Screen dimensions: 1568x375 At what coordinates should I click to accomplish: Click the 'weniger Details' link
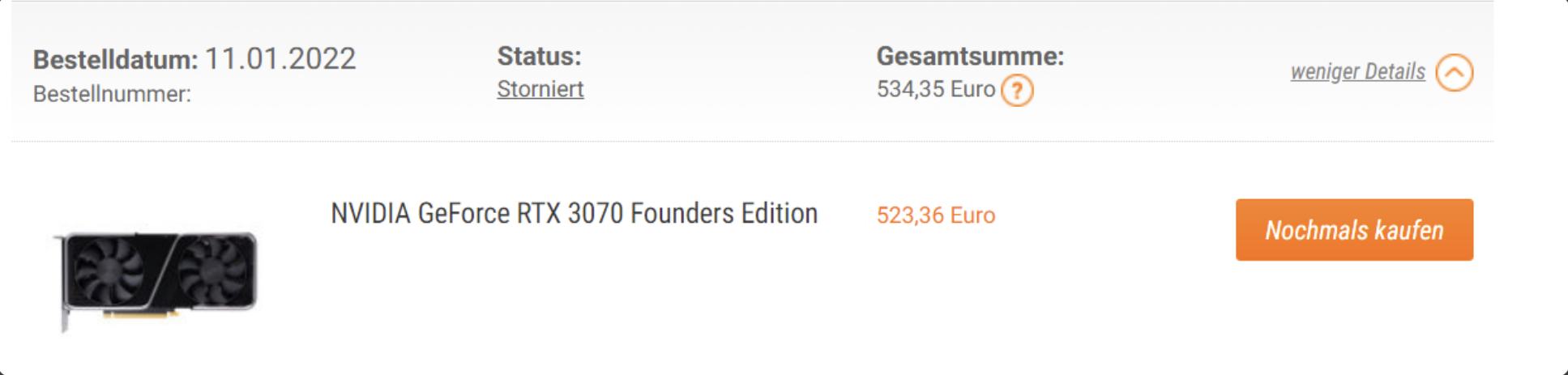tap(1357, 71)
